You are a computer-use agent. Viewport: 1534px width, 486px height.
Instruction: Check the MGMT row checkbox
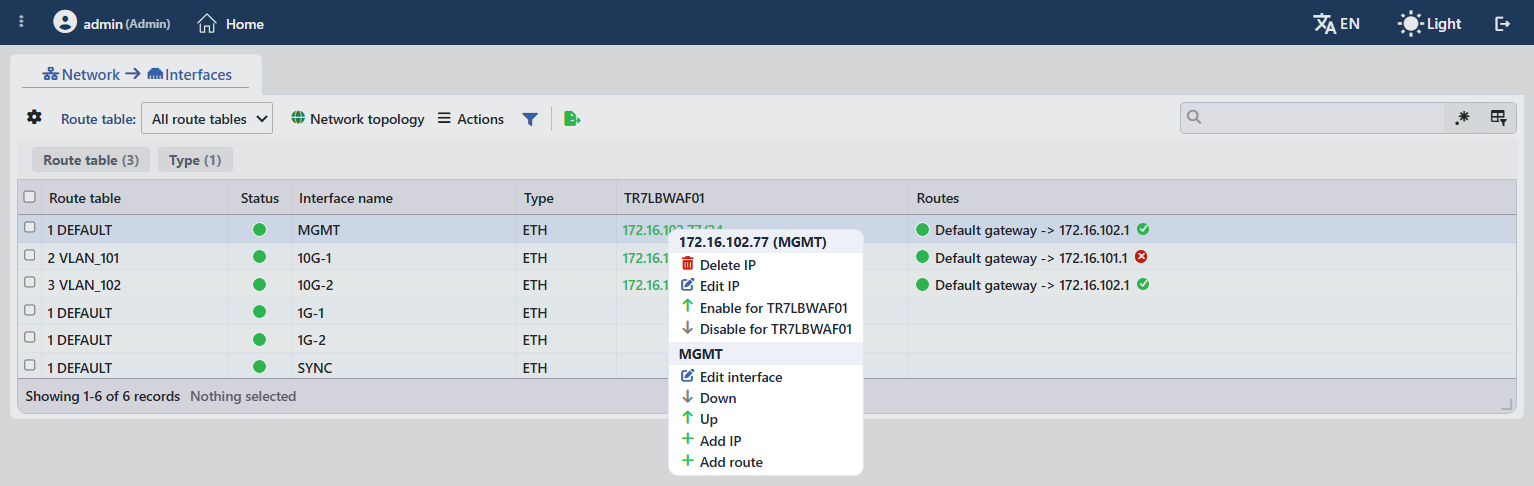click(30, 228)
